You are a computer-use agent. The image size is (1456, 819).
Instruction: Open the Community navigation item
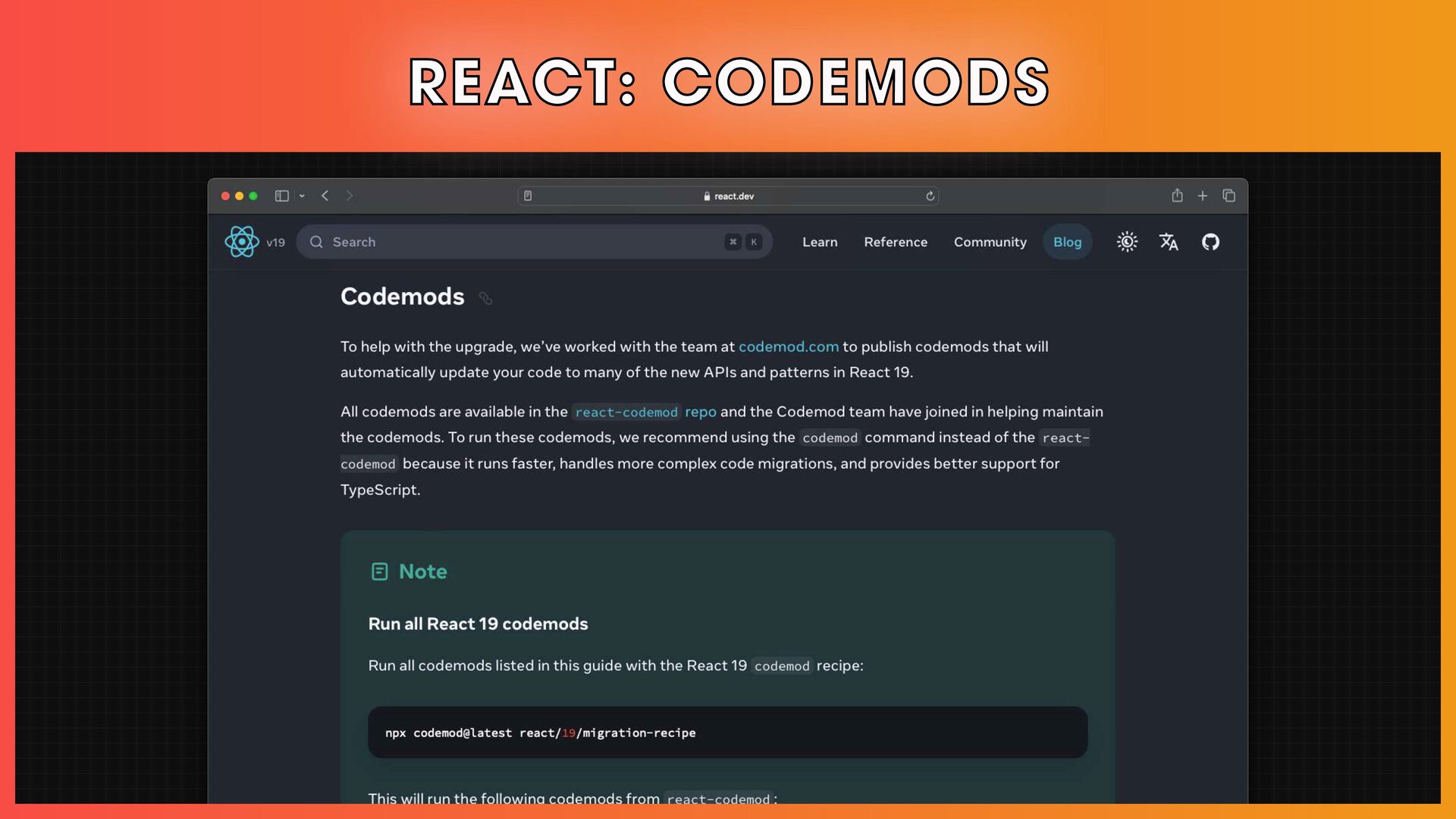click(x=990, y=242)
